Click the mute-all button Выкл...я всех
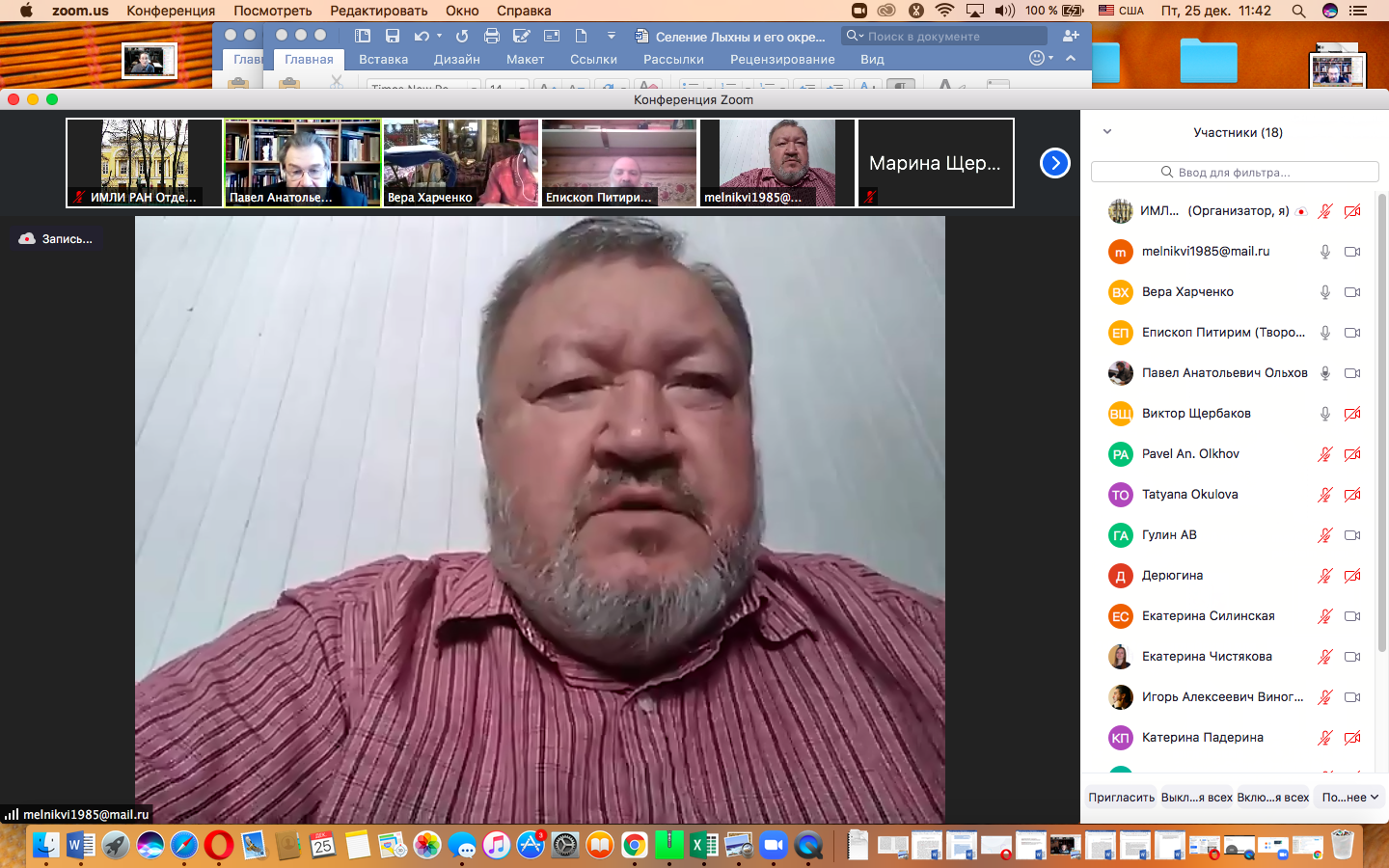This screenshot has width=1389, height=868. [x=1196, y=798]
